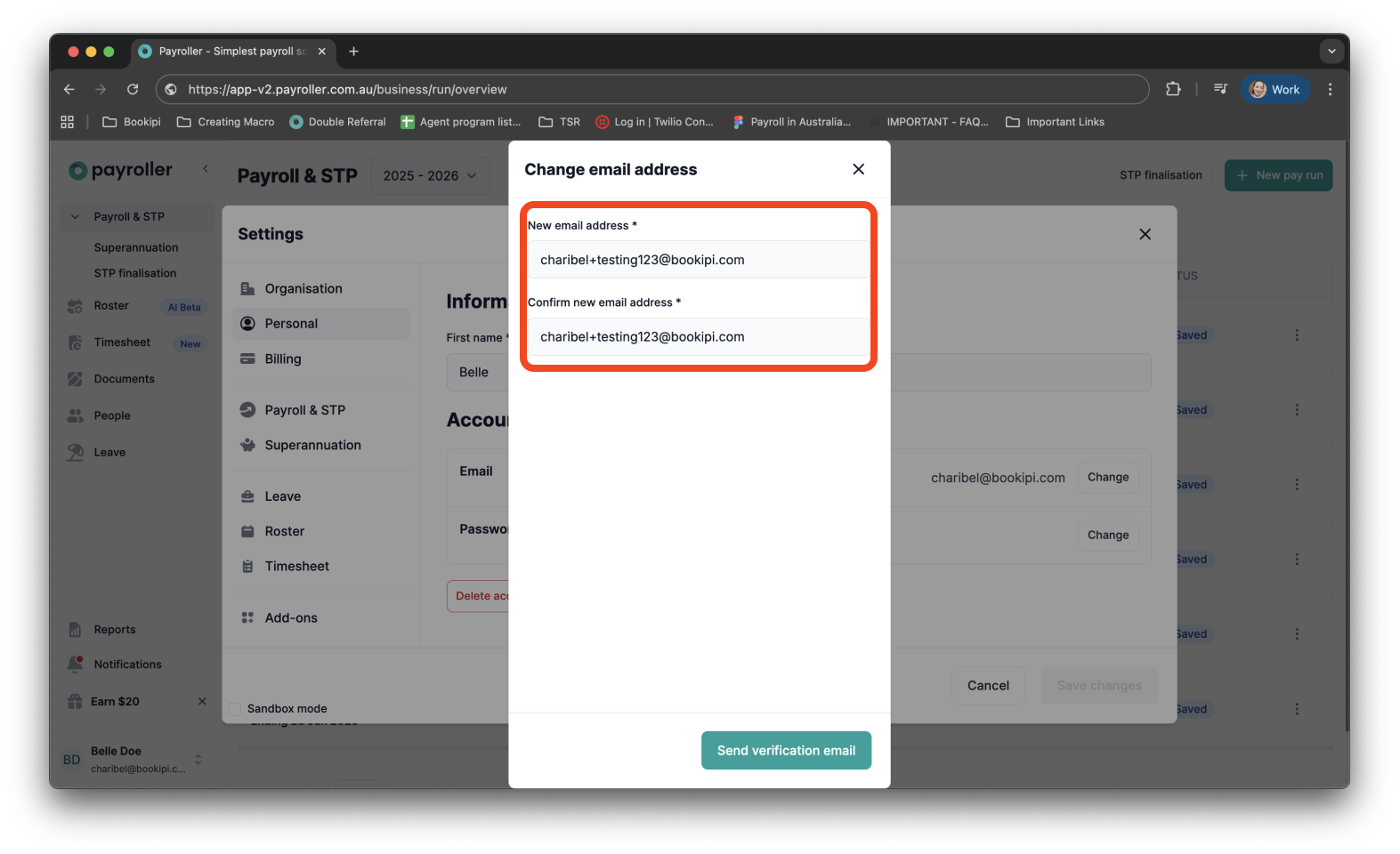Click the Organisation building icon

247,288
